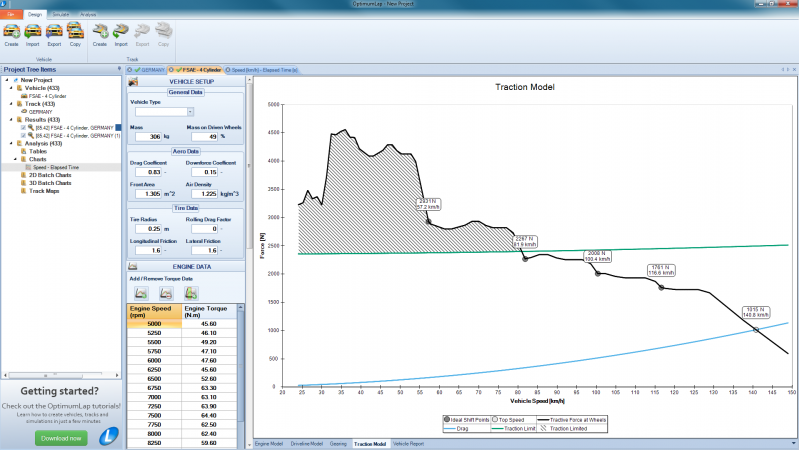
Task: Click the GERMANY track icon in the tree
Action: point(24,111)
